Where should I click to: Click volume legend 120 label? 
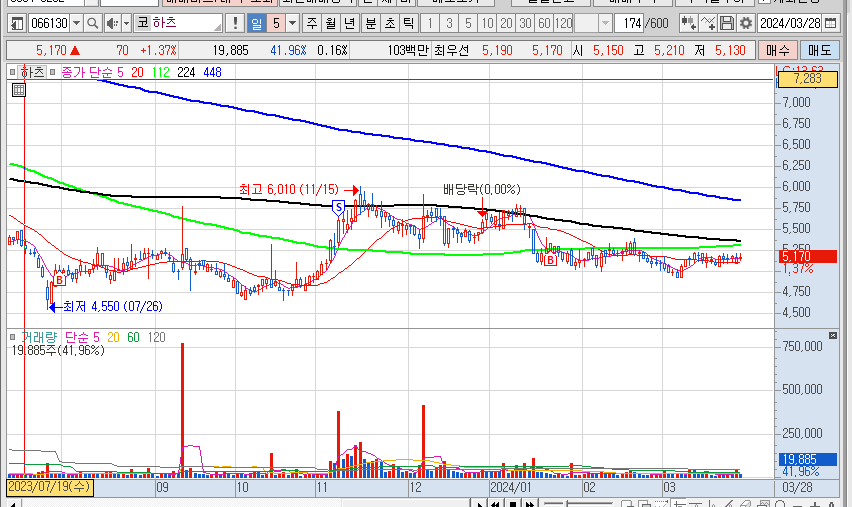coord(156,337)
